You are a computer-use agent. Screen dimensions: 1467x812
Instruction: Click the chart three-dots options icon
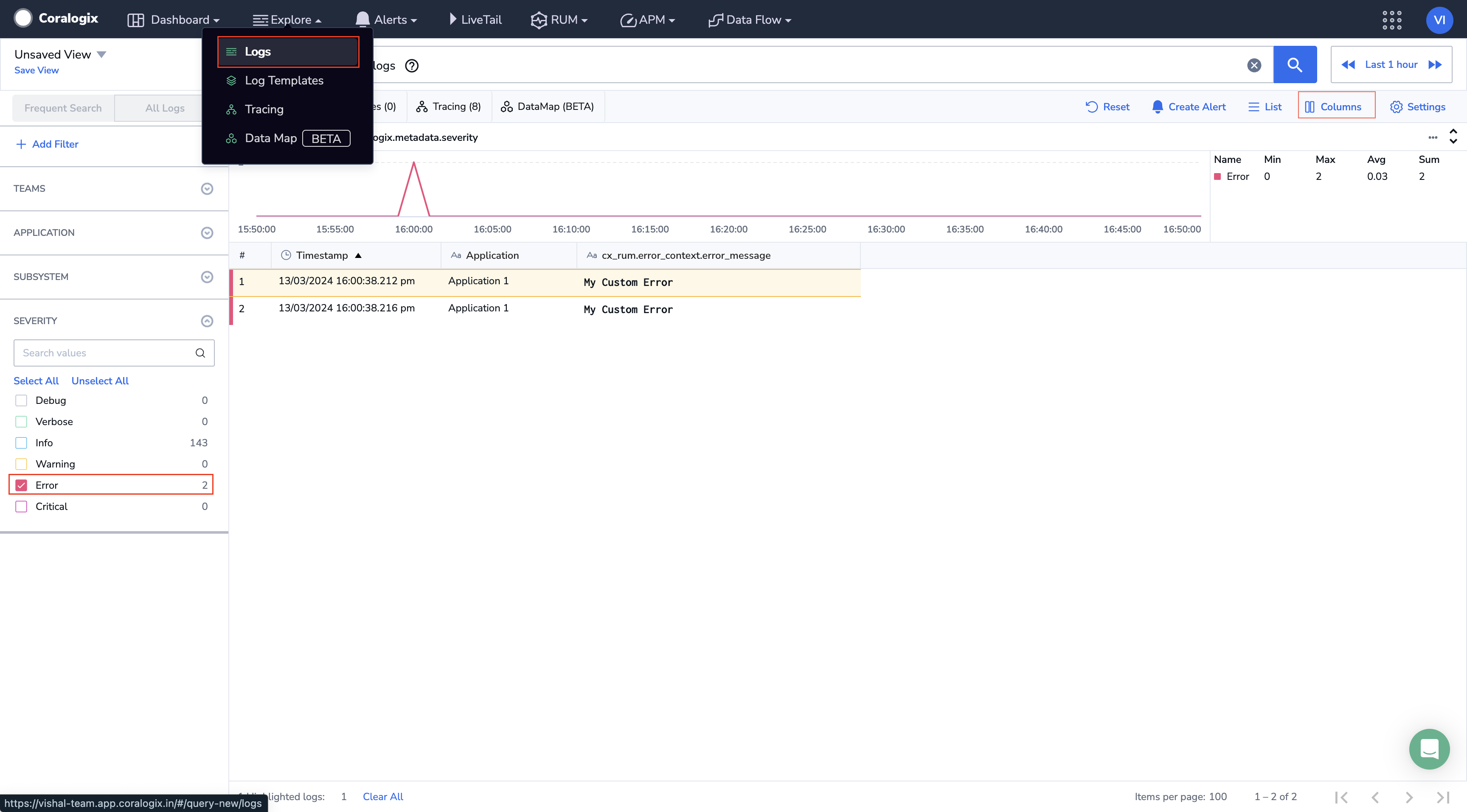pyautogui.click(x=1433, y=137)
